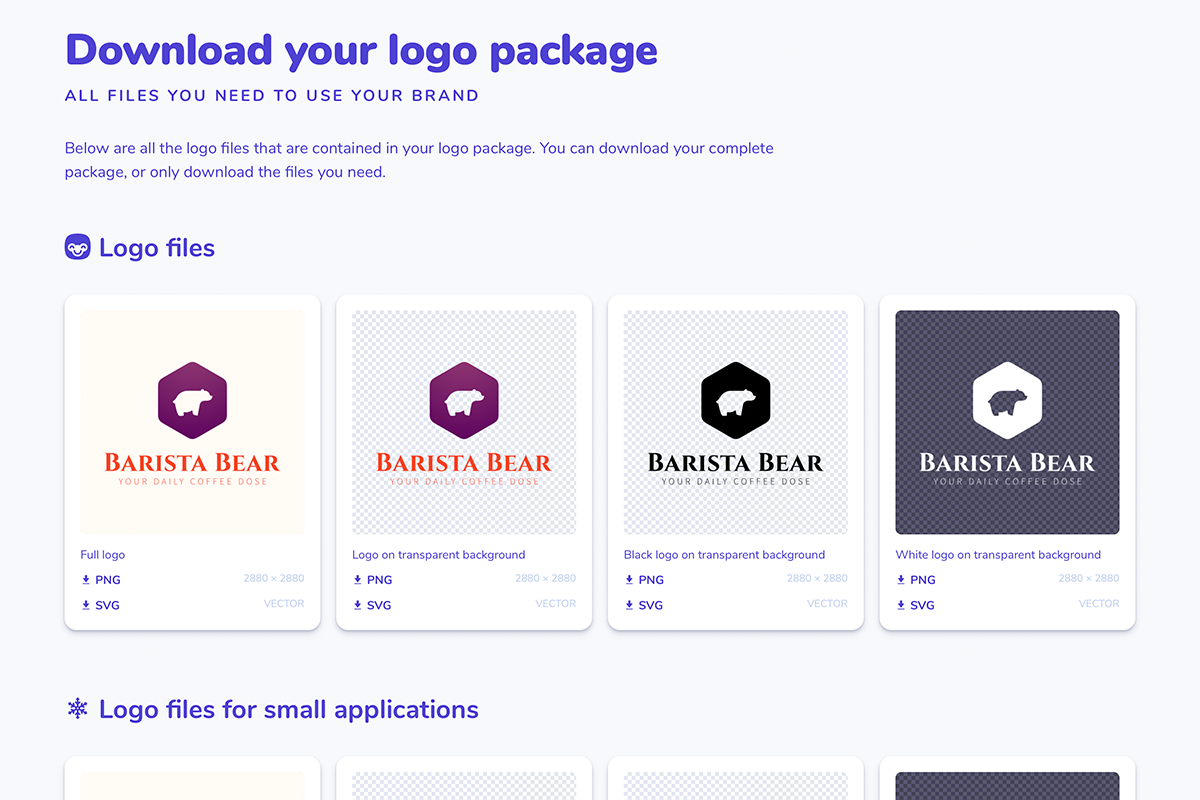Click the black logo preview image
Image resolution: width=1200 pixels, height=800 pixels.
coord(735,421)
